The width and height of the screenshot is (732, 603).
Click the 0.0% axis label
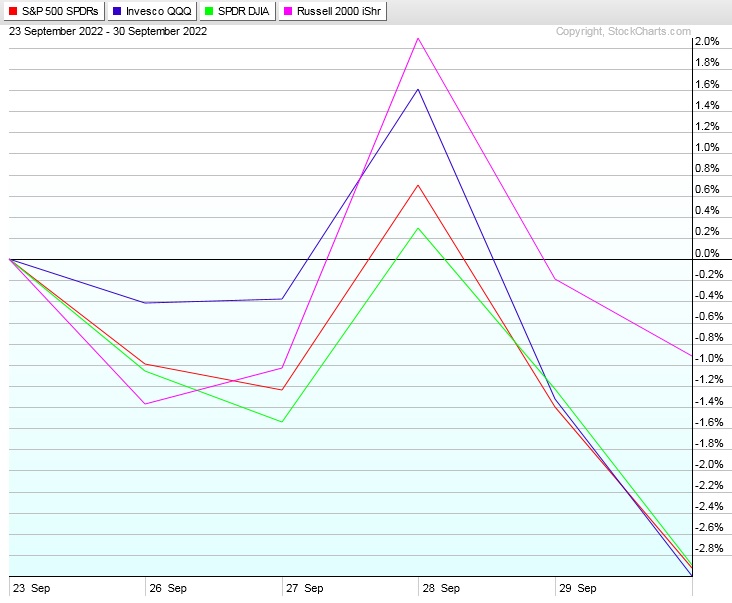707,253
